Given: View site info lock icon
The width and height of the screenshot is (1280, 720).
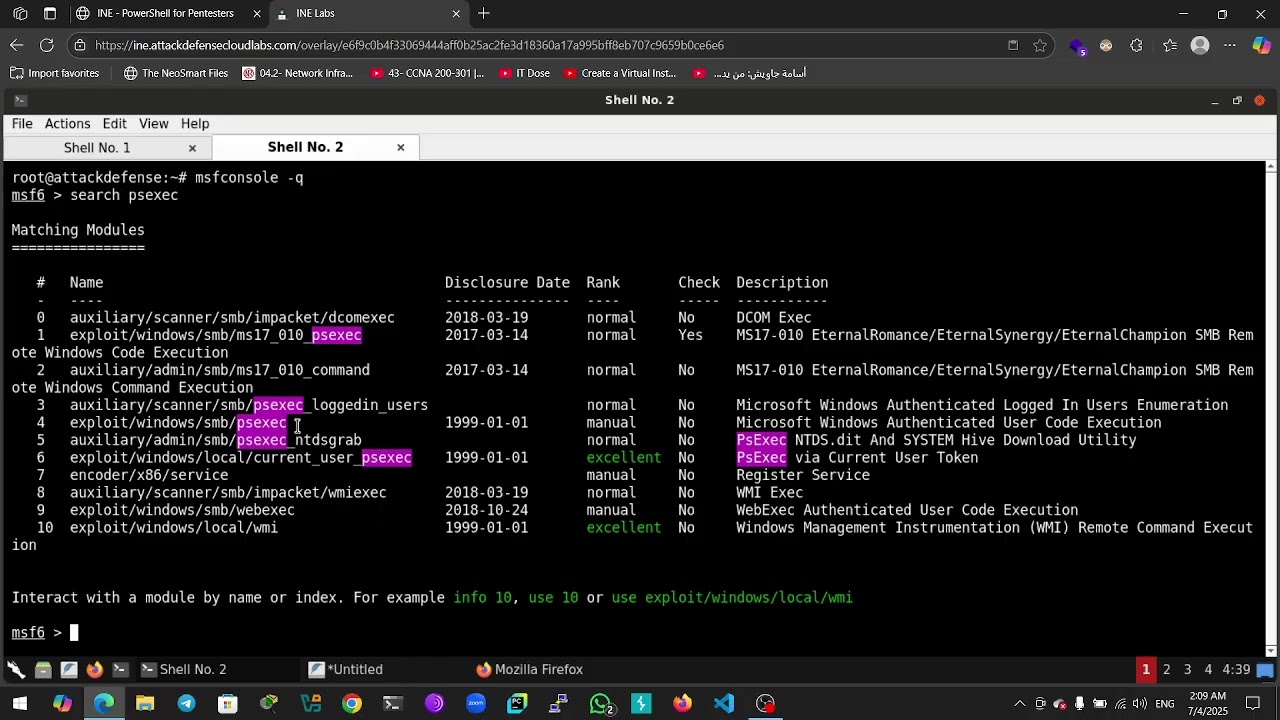Looking at the screenshot, I should [x=80, y=45].
